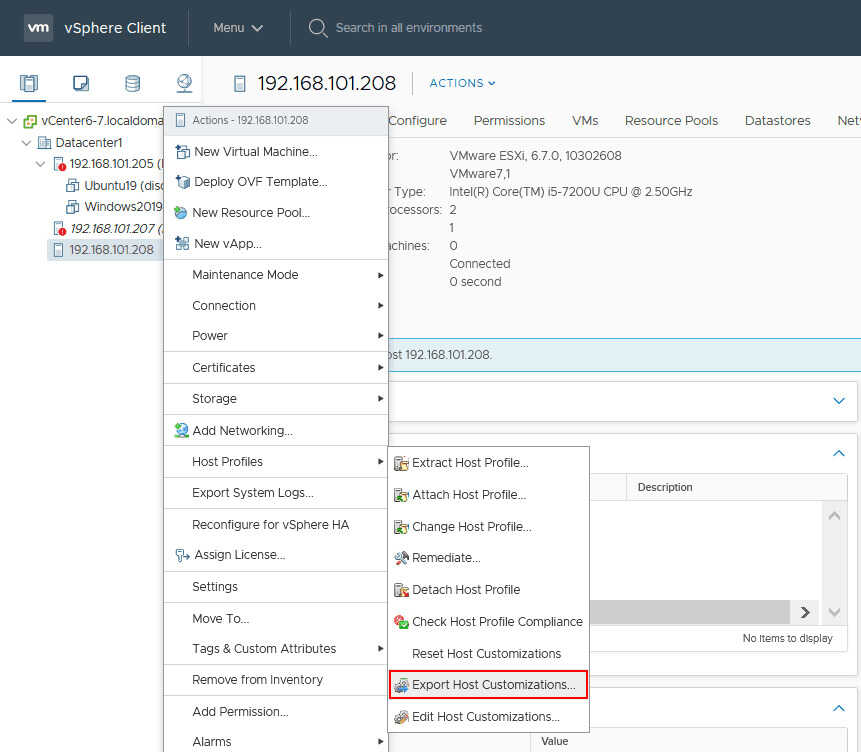
Task: Click Windows2019 virtual machine icon
Action: 72,207
